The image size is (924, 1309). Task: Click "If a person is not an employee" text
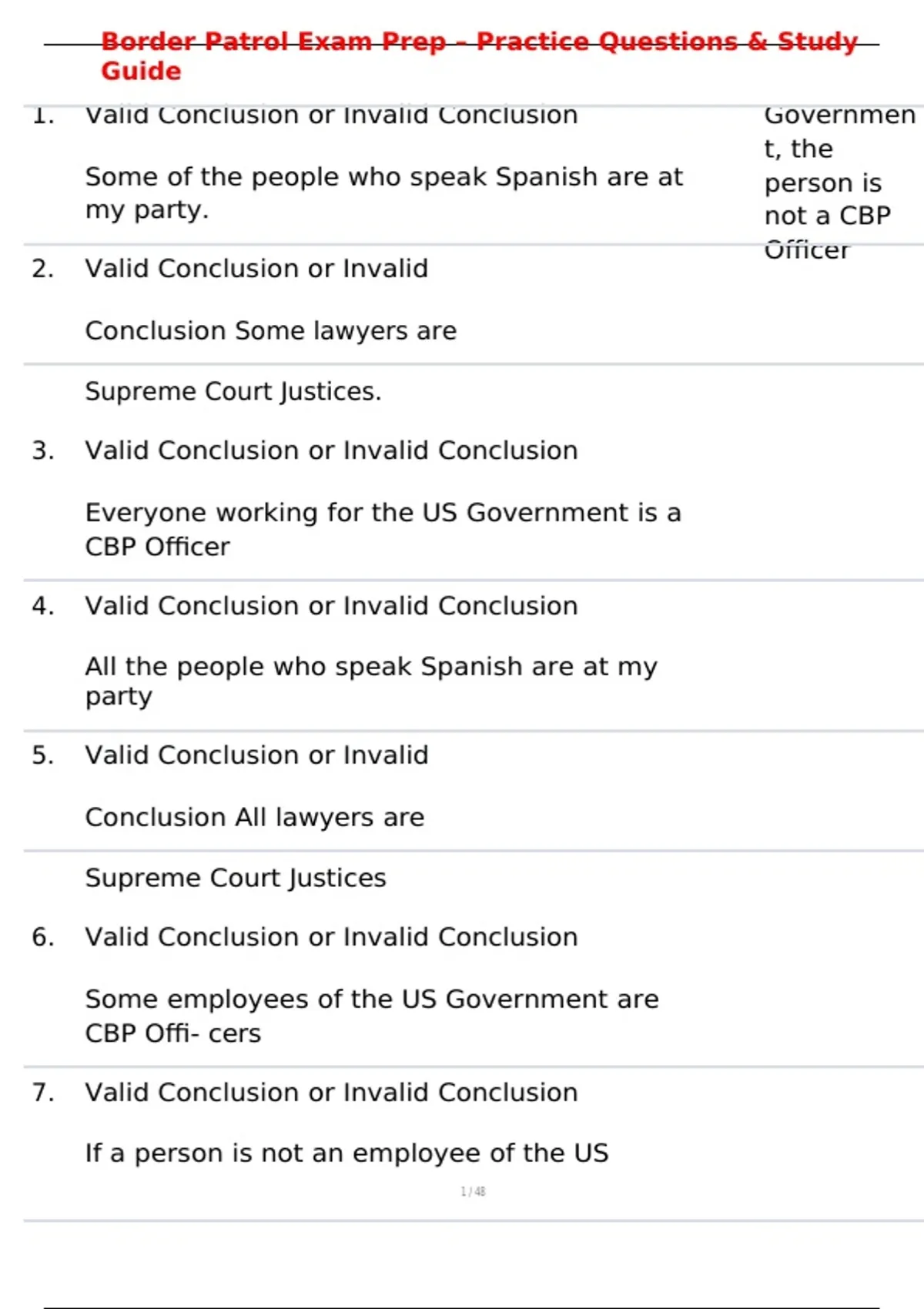tap(346, 1153)
